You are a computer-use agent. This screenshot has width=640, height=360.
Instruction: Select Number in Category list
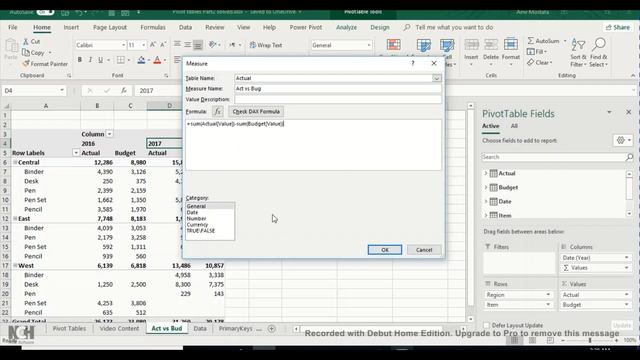click(196, 219)
